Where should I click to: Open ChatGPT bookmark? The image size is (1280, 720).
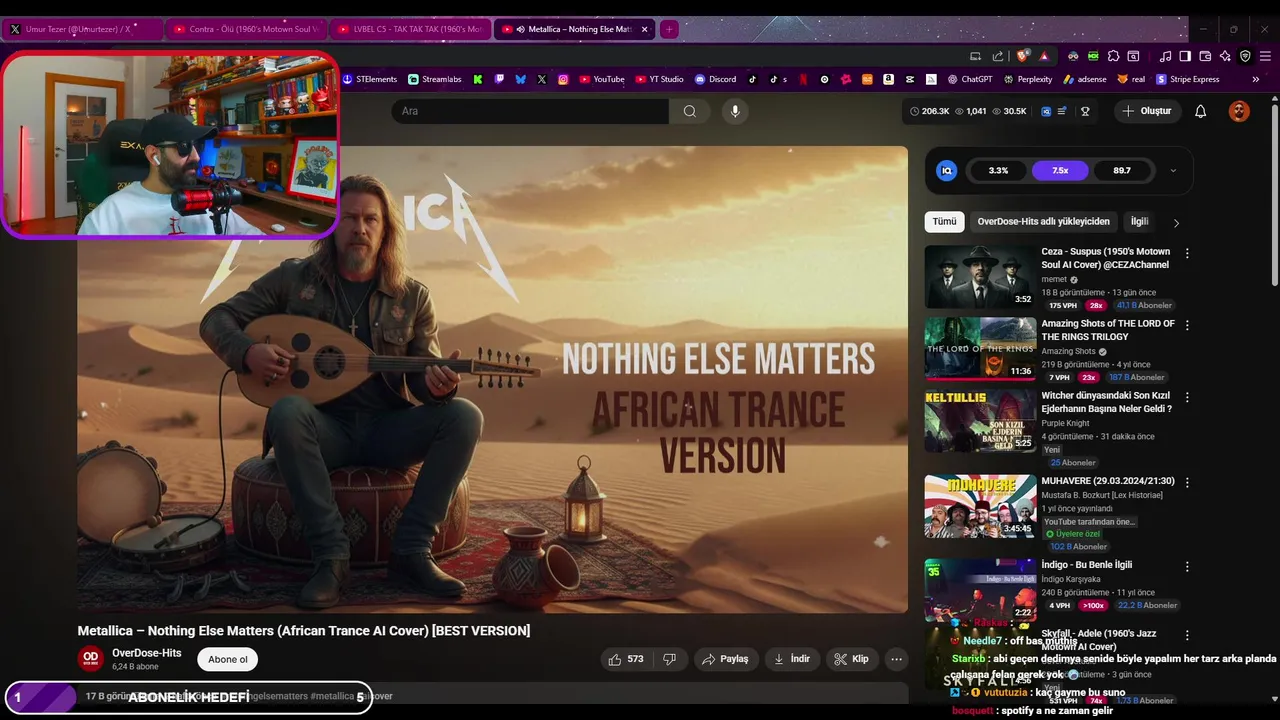click(x=970, y=79)
